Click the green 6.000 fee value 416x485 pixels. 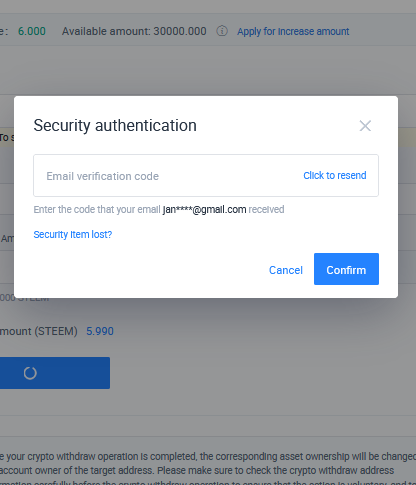click(32, 31)
